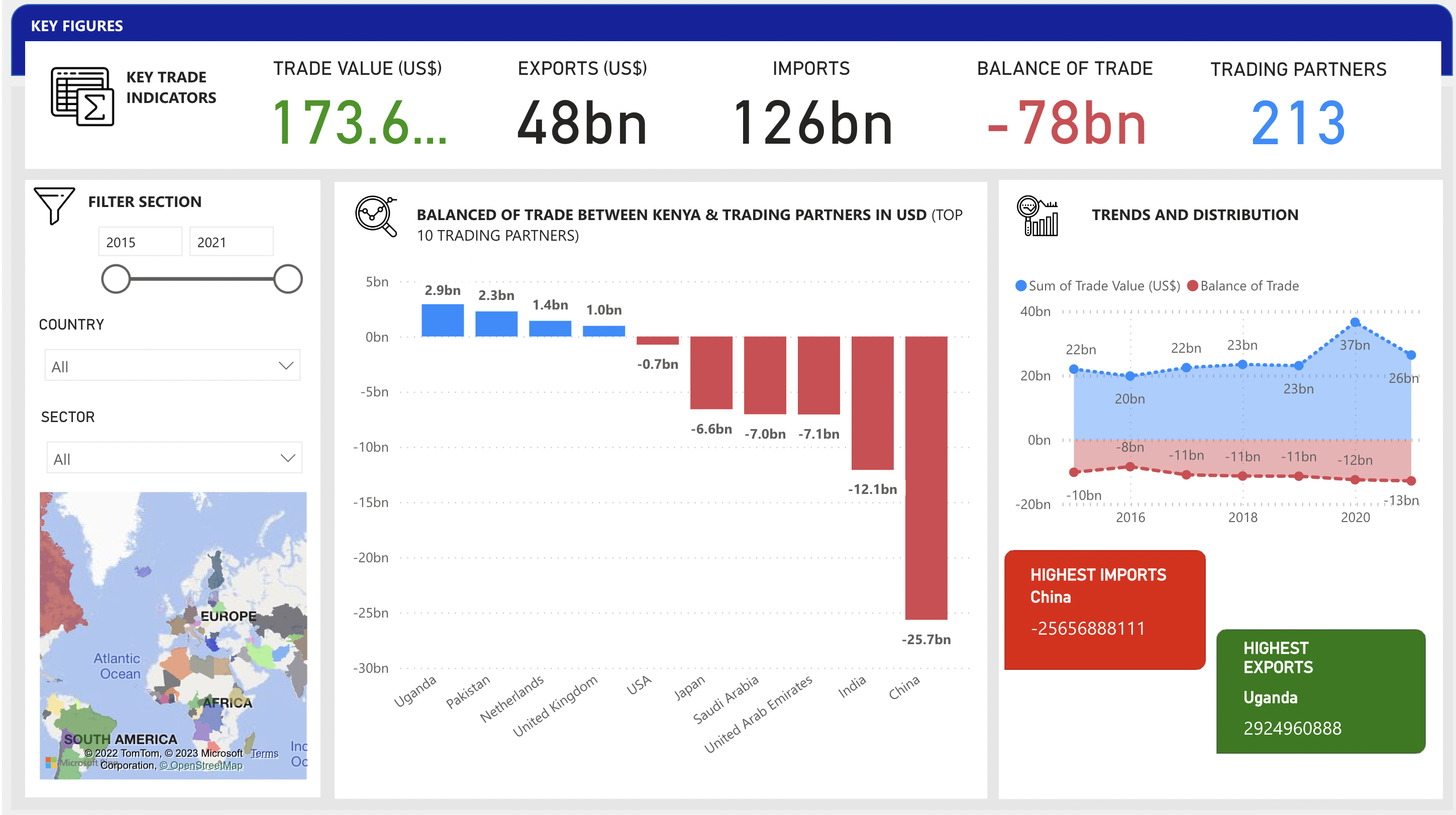Open the OpenStreetMap attribution link
This screenshot has height=815, width=1456.
tap(201, 765)
